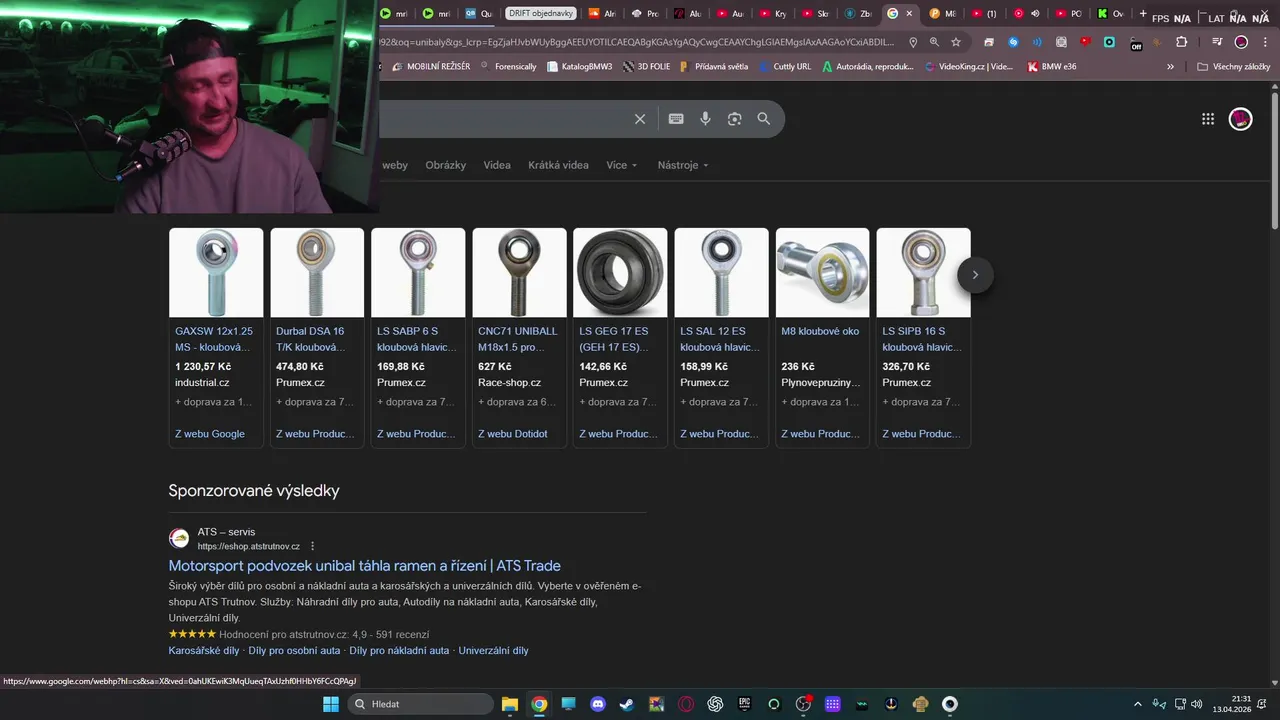Open the Nástroje dropdown
Screen dimensions: 1280x720
point(683,165)
